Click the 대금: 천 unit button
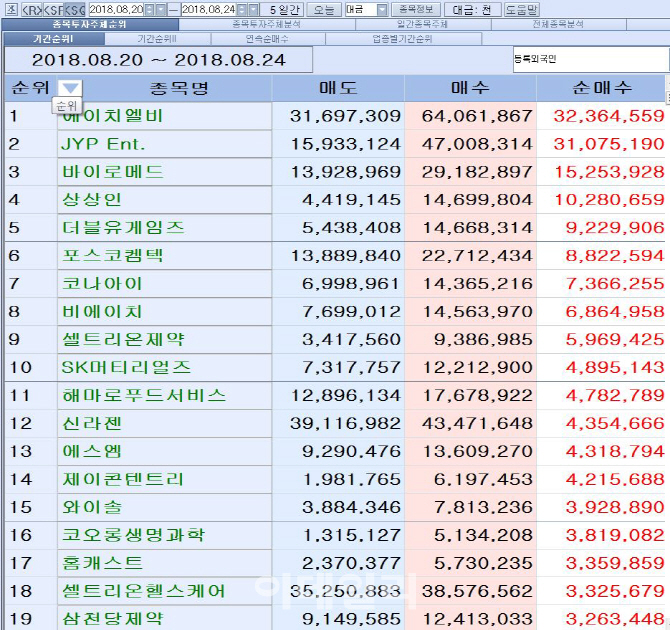This screenshot has height=630, width=670. click(x=472, y=9)
